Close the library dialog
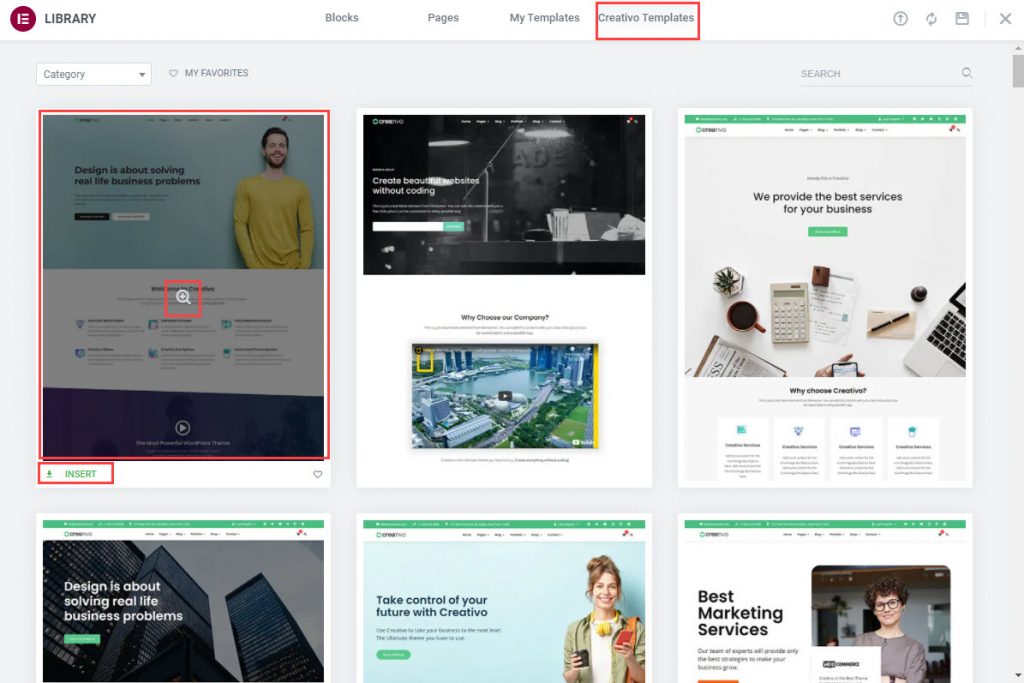This screenshot has width=1024, height=683. (1006, 18)
